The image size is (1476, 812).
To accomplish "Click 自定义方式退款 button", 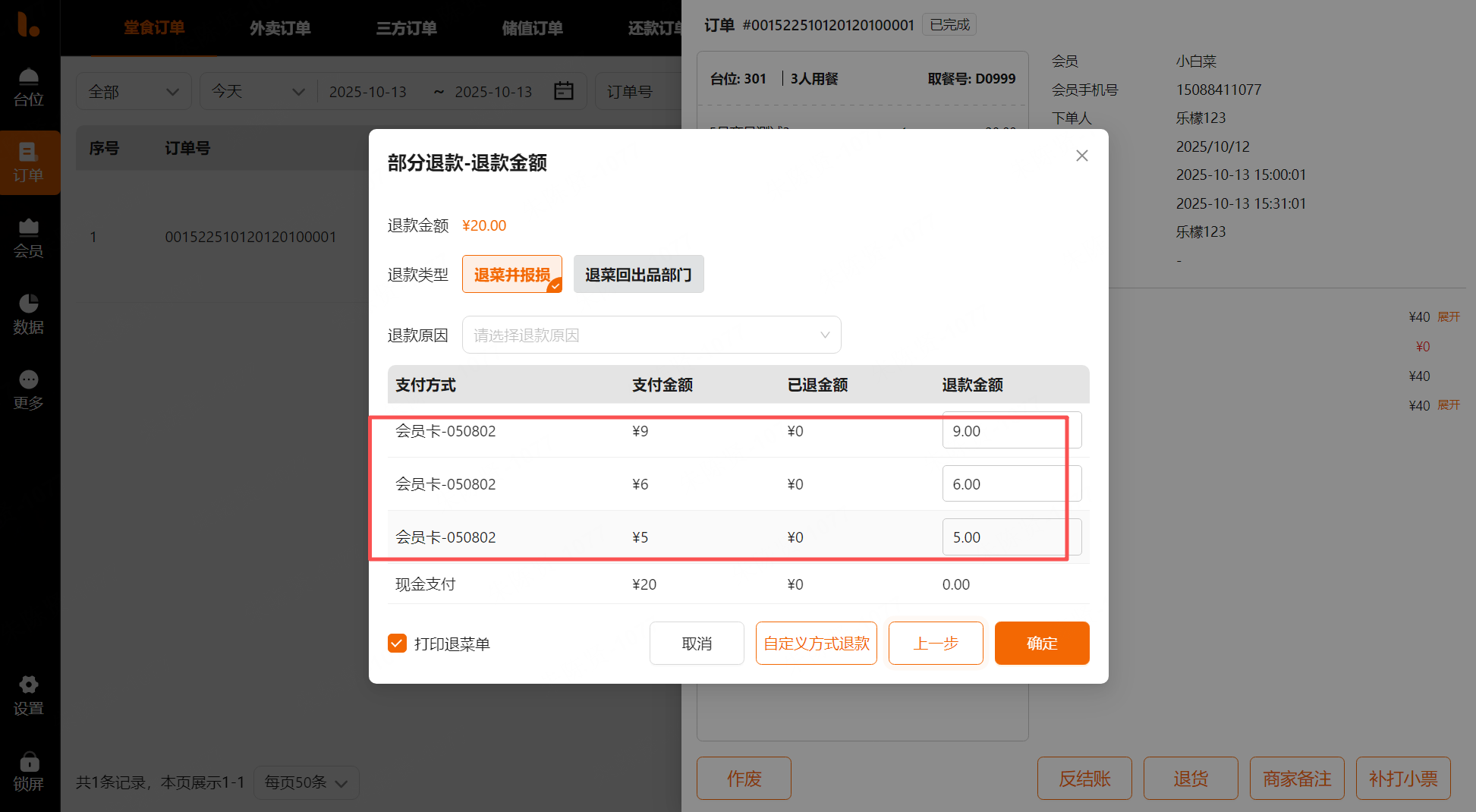I will (817, 644).
